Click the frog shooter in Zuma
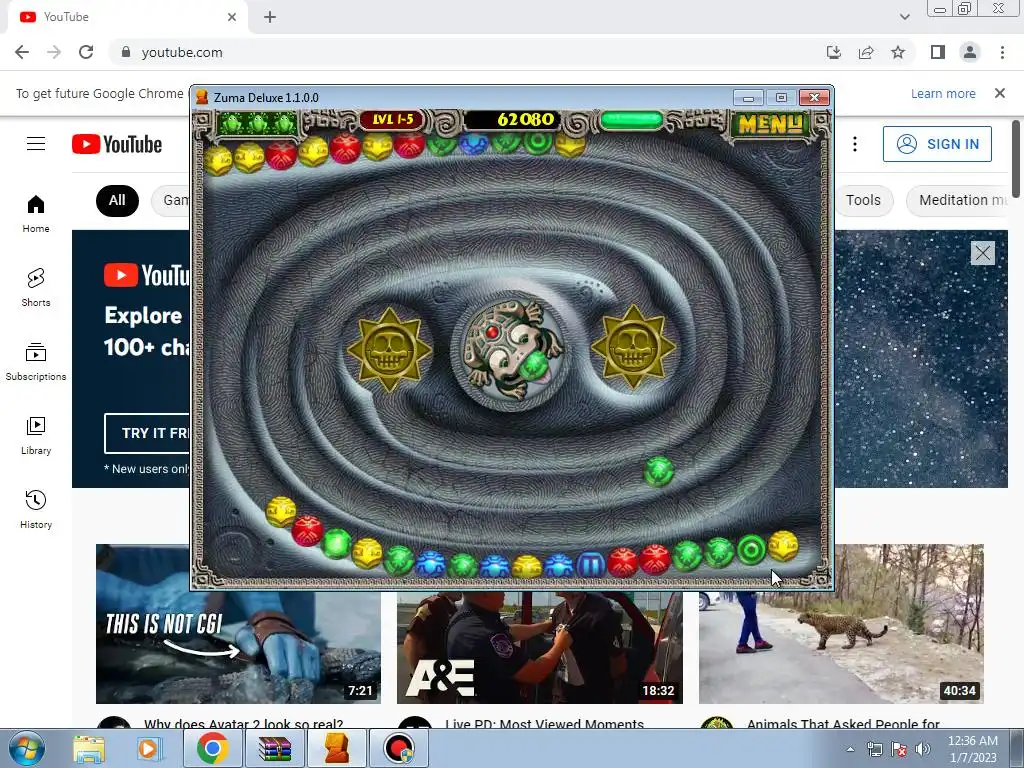 point(512,349)
